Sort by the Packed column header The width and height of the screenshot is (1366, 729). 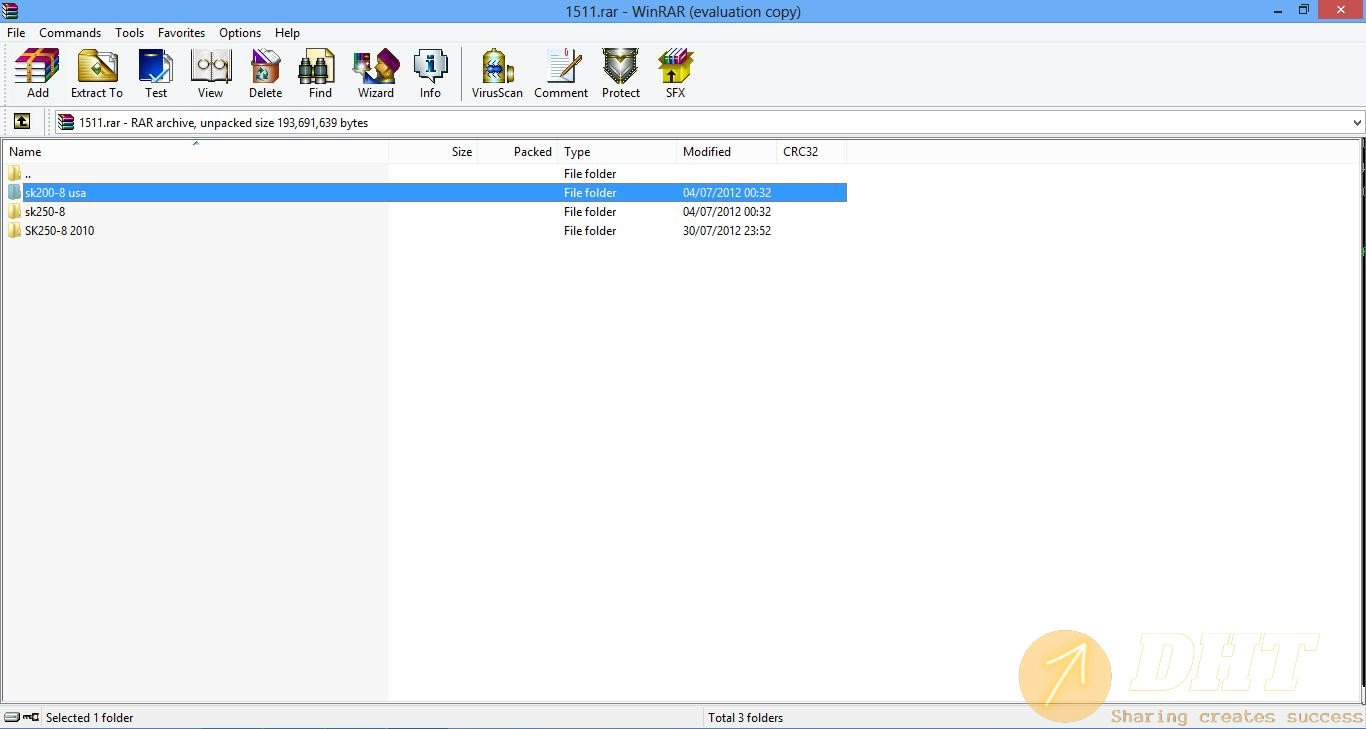(518, 152)
